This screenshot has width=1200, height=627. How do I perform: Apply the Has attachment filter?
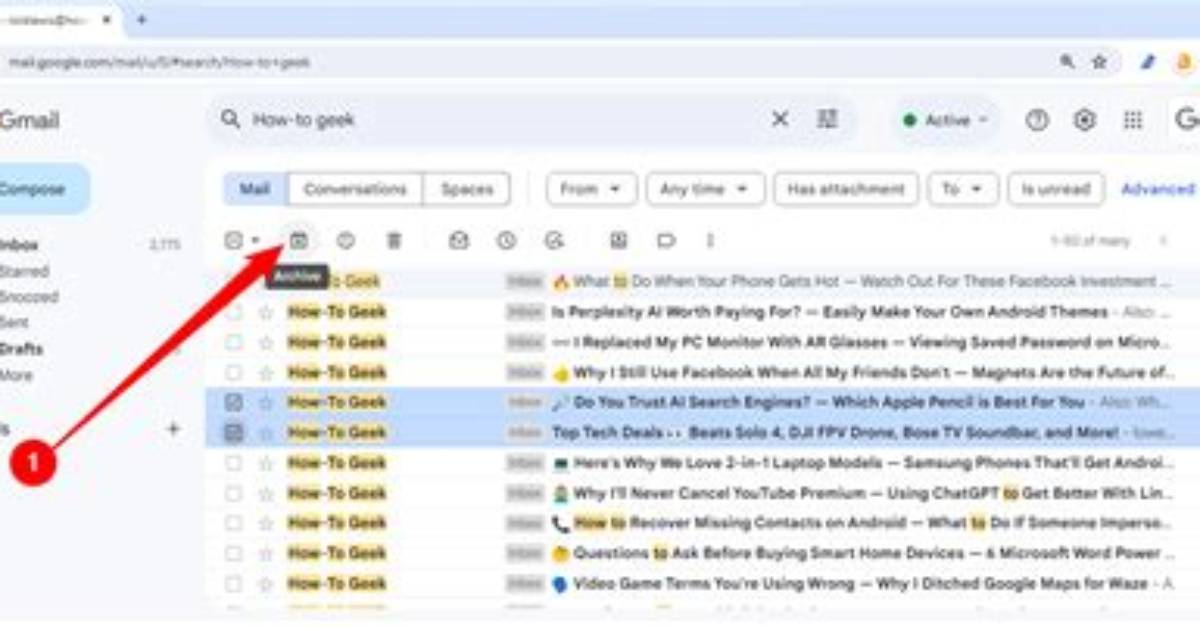pos(846,188)
